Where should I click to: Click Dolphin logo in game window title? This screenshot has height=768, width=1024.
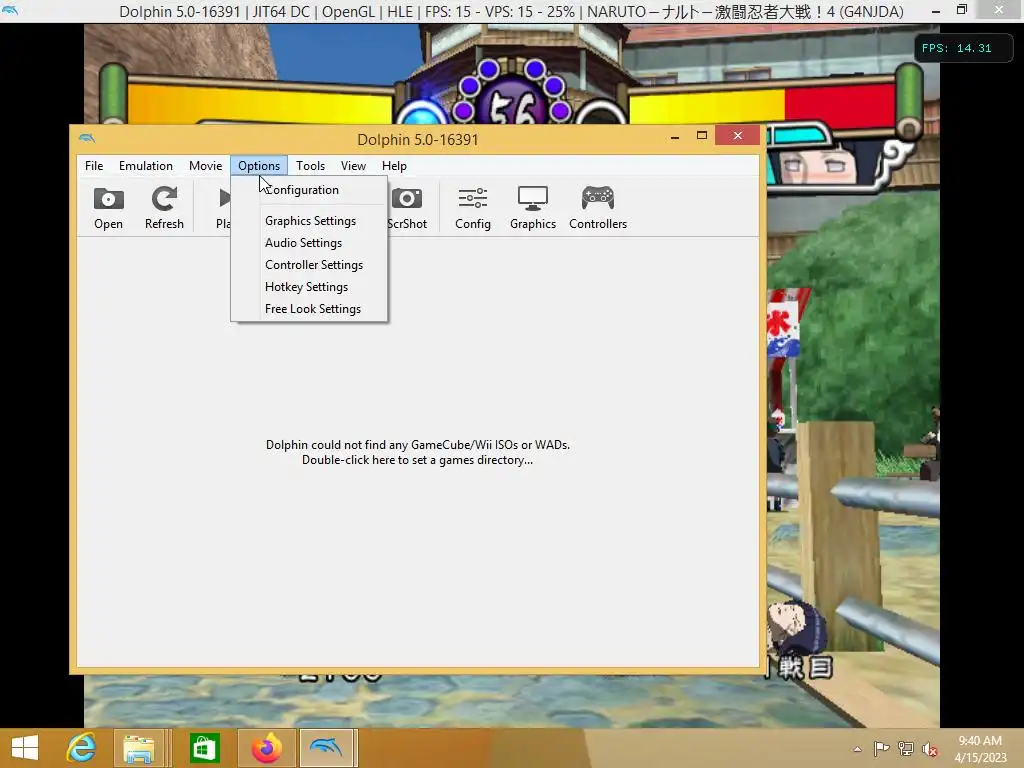10,10
